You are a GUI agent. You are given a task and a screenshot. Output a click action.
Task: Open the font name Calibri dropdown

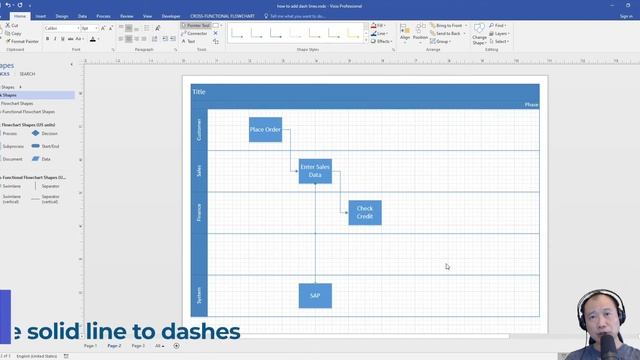click(78, 28)
